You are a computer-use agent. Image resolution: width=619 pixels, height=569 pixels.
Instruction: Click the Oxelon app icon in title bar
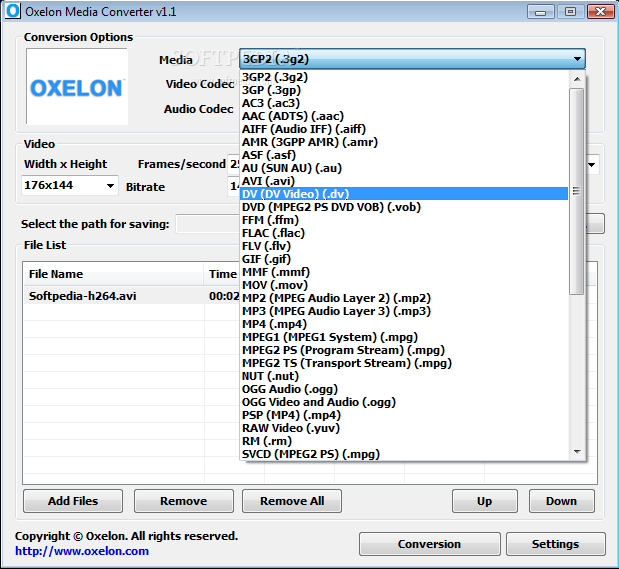point(13,11)
